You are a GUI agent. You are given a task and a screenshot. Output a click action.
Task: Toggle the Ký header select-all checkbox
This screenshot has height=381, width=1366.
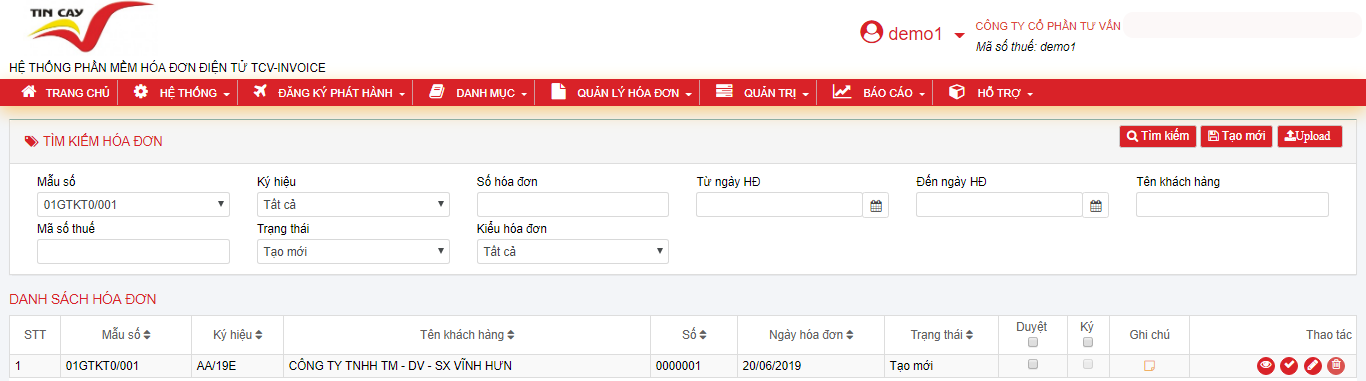1088,342
